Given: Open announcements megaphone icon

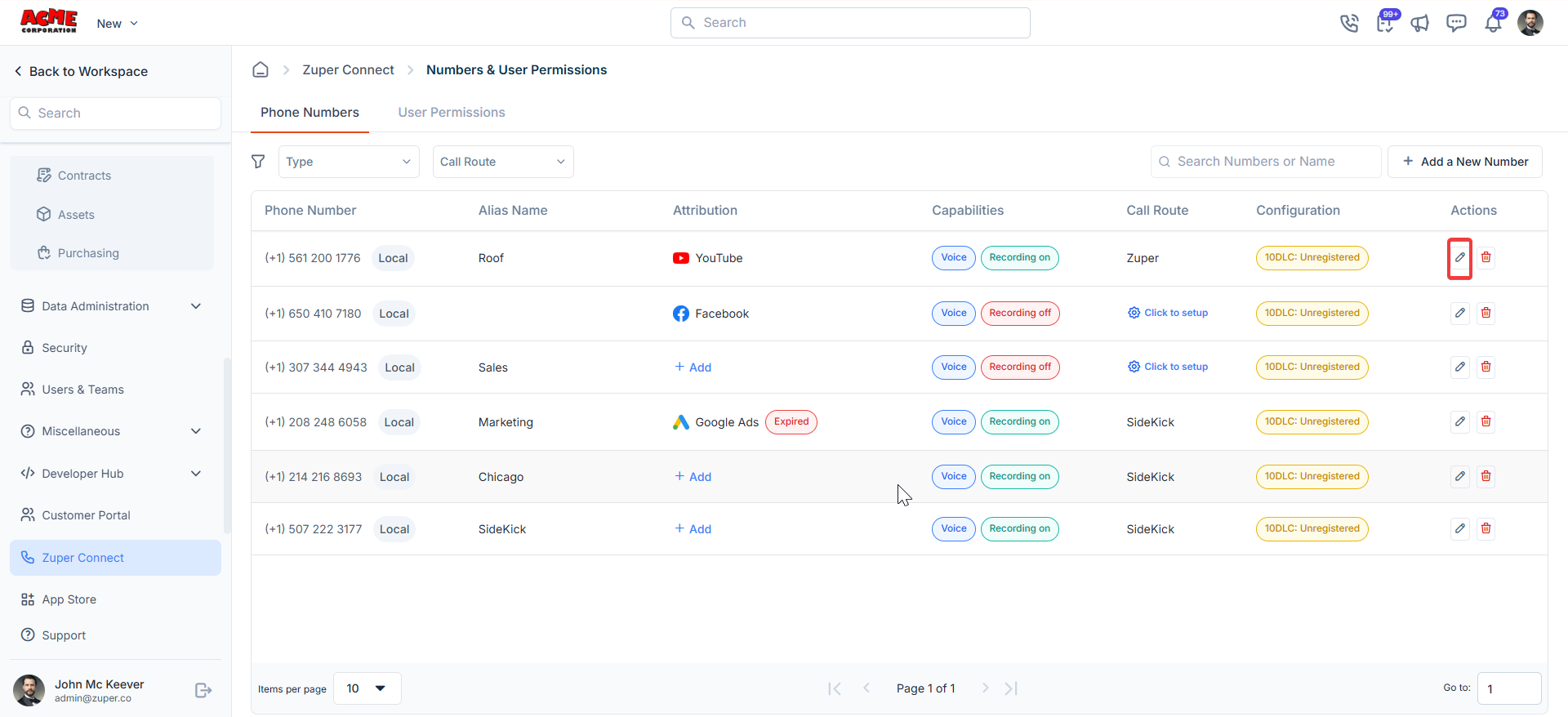Looking at the screenshot, I should point(1421,23).
